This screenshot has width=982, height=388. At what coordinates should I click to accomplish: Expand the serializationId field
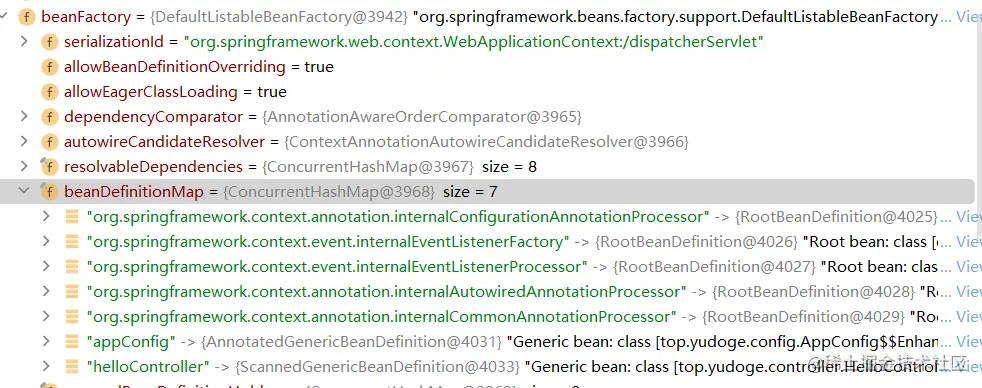(24, 41)
